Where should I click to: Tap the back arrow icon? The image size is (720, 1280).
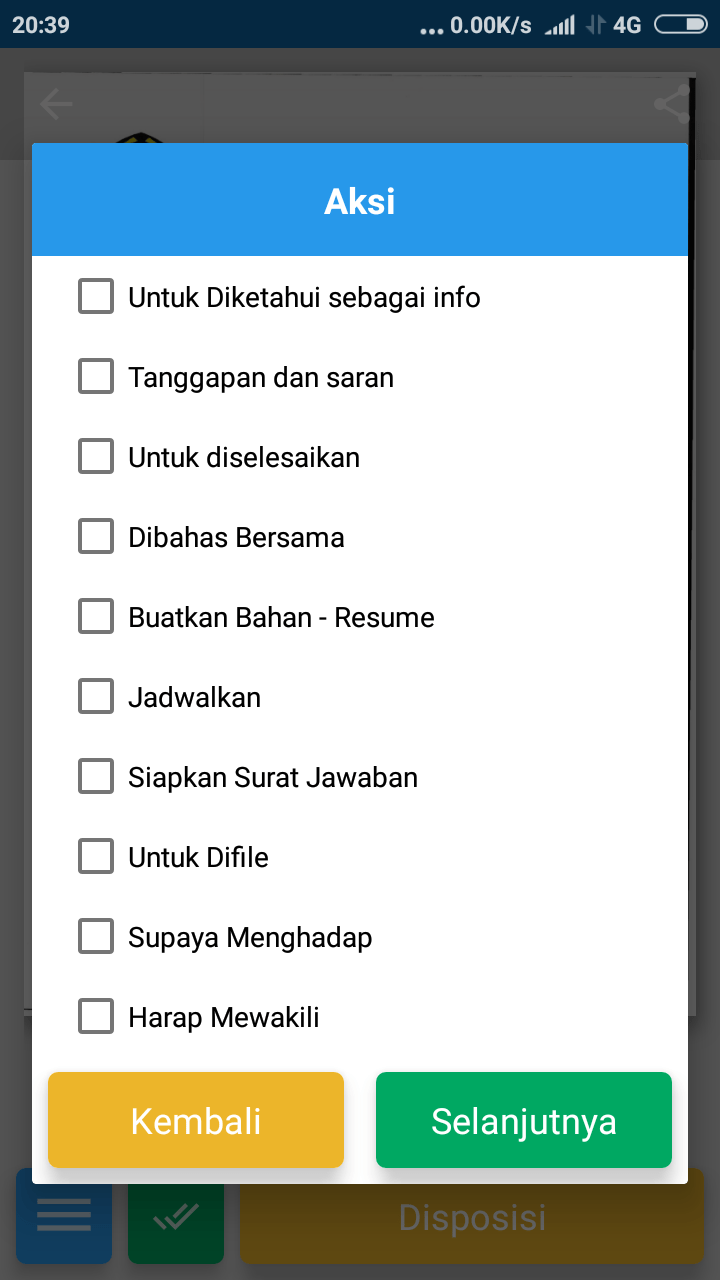(x=56, y=104)
